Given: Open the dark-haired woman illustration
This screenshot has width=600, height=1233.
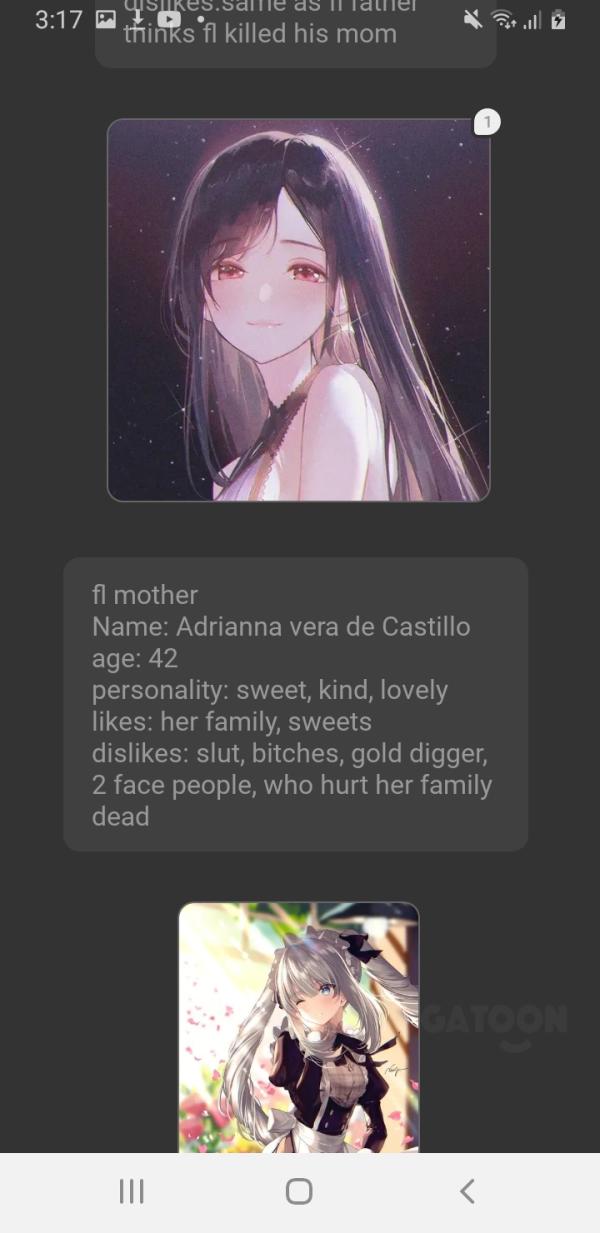Looking at the screenshot, I should 299,310.
